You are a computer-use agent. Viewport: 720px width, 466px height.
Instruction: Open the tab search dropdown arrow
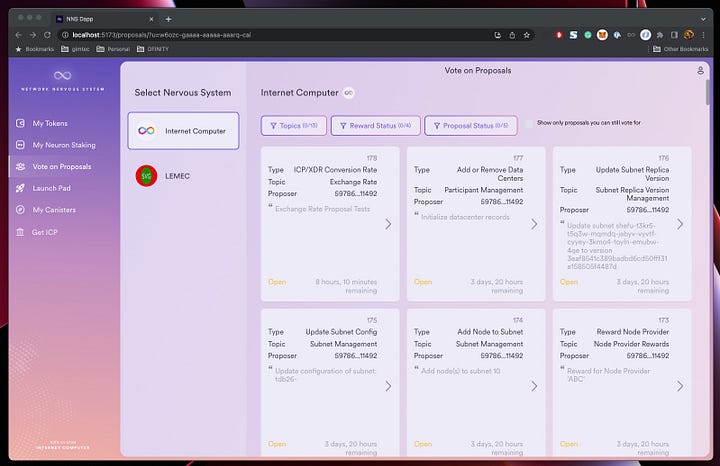click(703, 19)
